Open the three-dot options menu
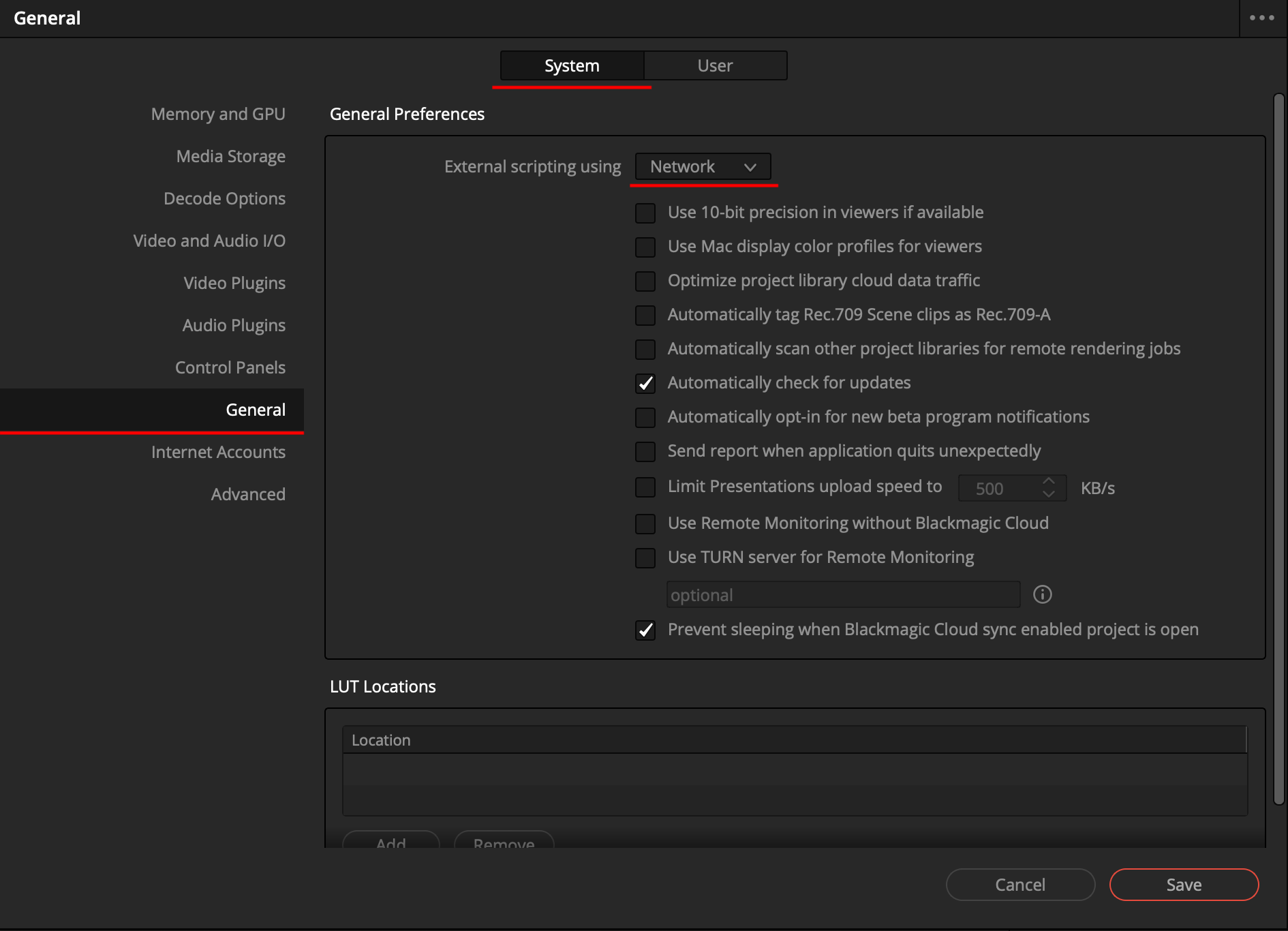The height and width of the screenshot is (931, 1288). coord(1262,18)
